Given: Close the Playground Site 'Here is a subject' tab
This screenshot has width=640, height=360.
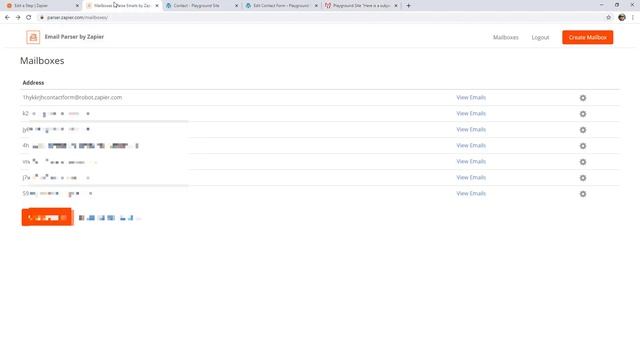Looking at the screenshot, I should (396, 6).
